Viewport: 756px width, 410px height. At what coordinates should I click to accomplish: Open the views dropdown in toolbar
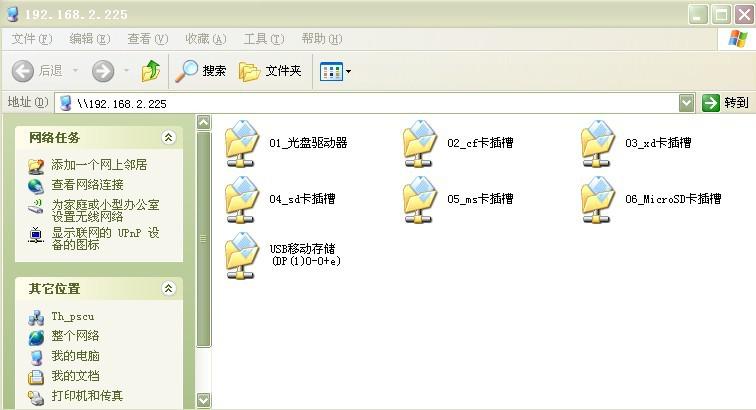[335, 71]
